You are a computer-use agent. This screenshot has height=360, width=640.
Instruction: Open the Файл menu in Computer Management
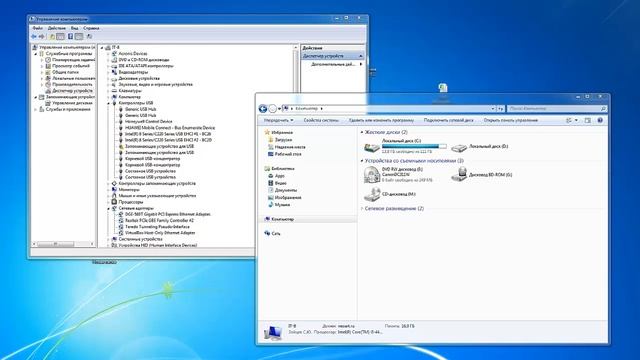tap(38, 28)
